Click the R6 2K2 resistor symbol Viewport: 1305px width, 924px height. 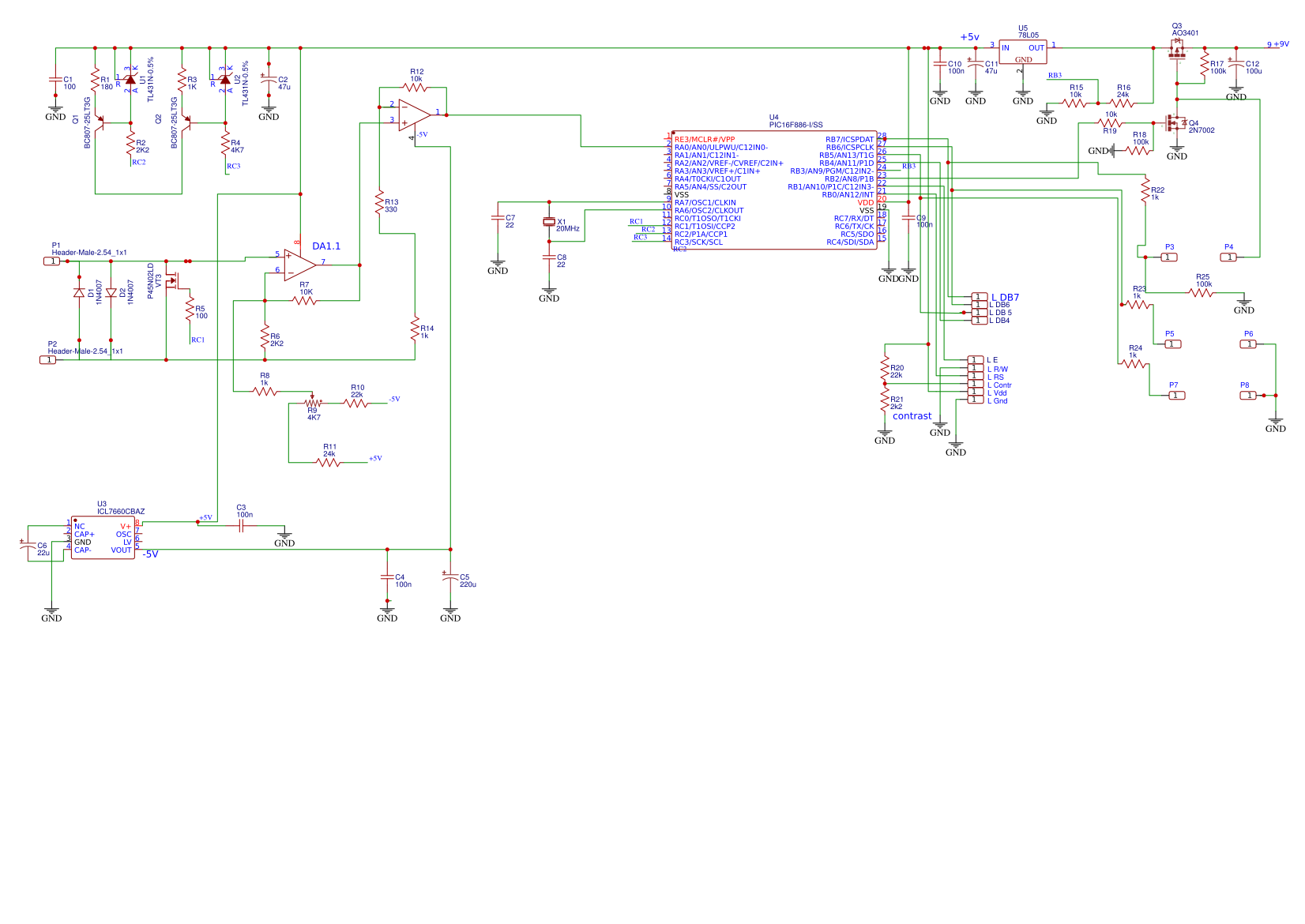pos(265,338)
